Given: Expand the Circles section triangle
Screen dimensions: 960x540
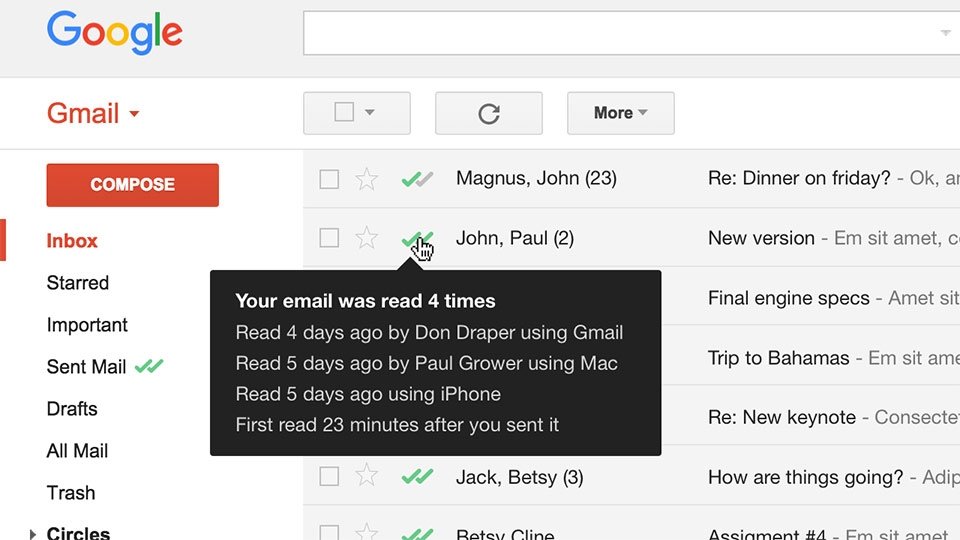Looking at the screenshot, I should tap(32, 534).
